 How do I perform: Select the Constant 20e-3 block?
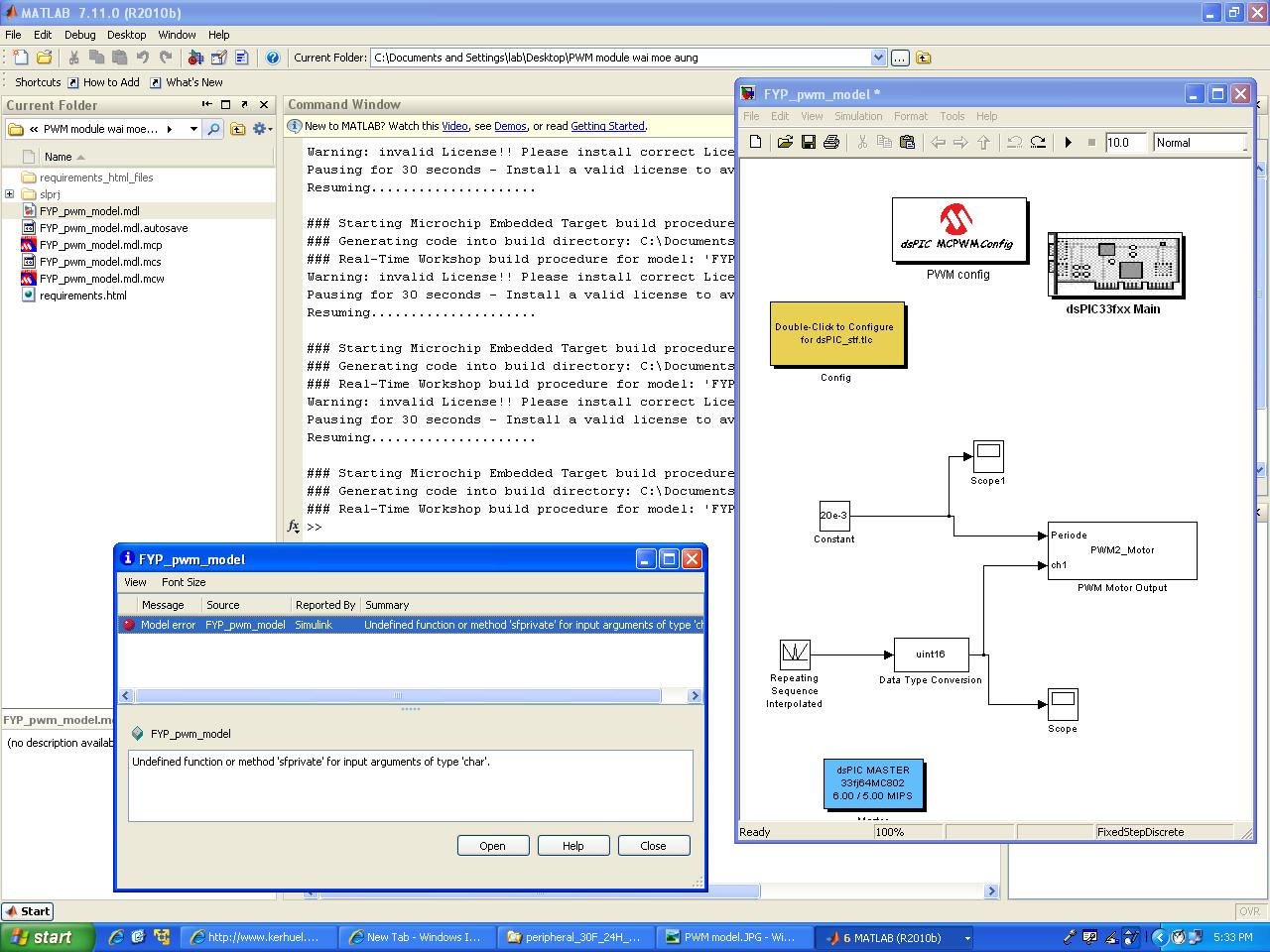pyautogui.click(x=833, y=516)
